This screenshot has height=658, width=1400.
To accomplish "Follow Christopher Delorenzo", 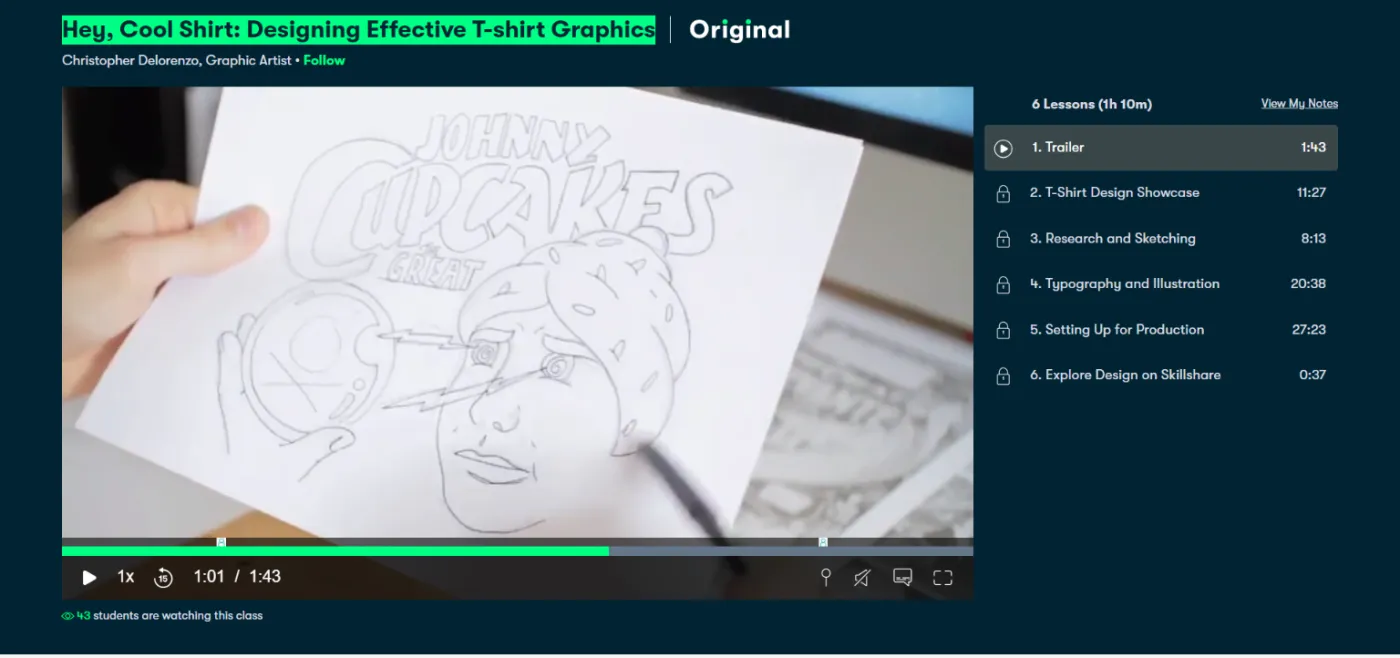I will [324, 60].
